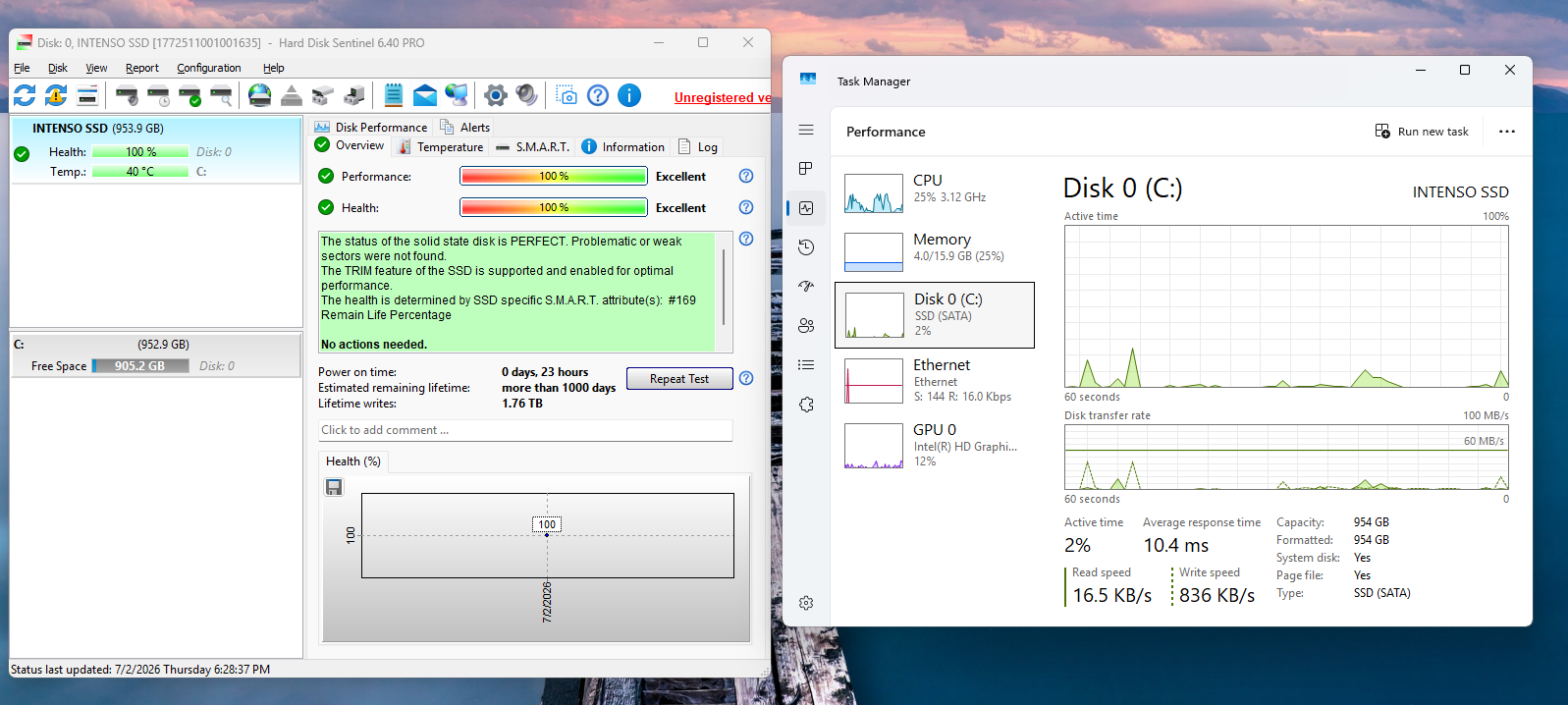This screenshot has width=1568, height=705.
Task: Click the Unregistered version link
Action: click(722, 97)
